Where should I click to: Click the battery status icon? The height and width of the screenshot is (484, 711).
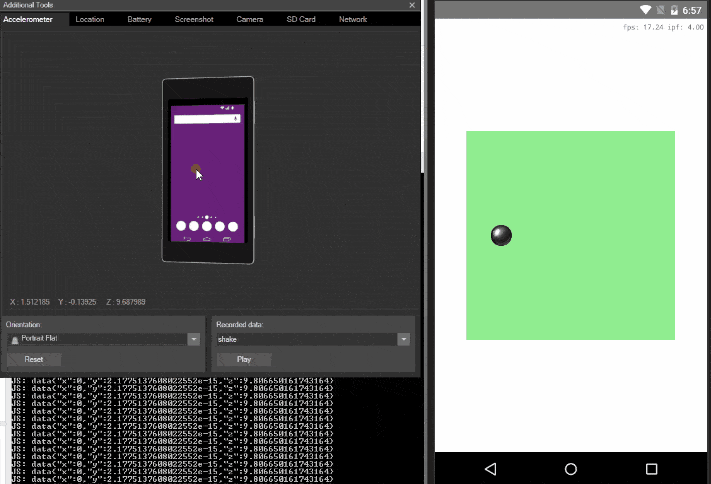(674, 10)
